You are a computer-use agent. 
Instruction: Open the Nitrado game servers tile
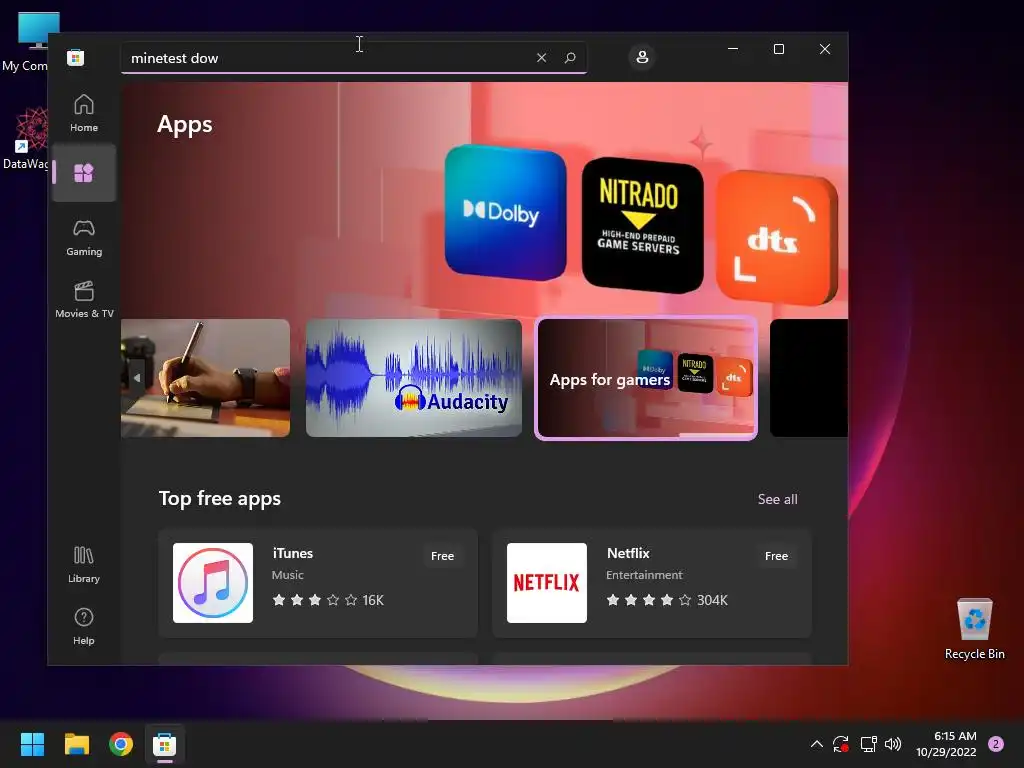(642, 225)
